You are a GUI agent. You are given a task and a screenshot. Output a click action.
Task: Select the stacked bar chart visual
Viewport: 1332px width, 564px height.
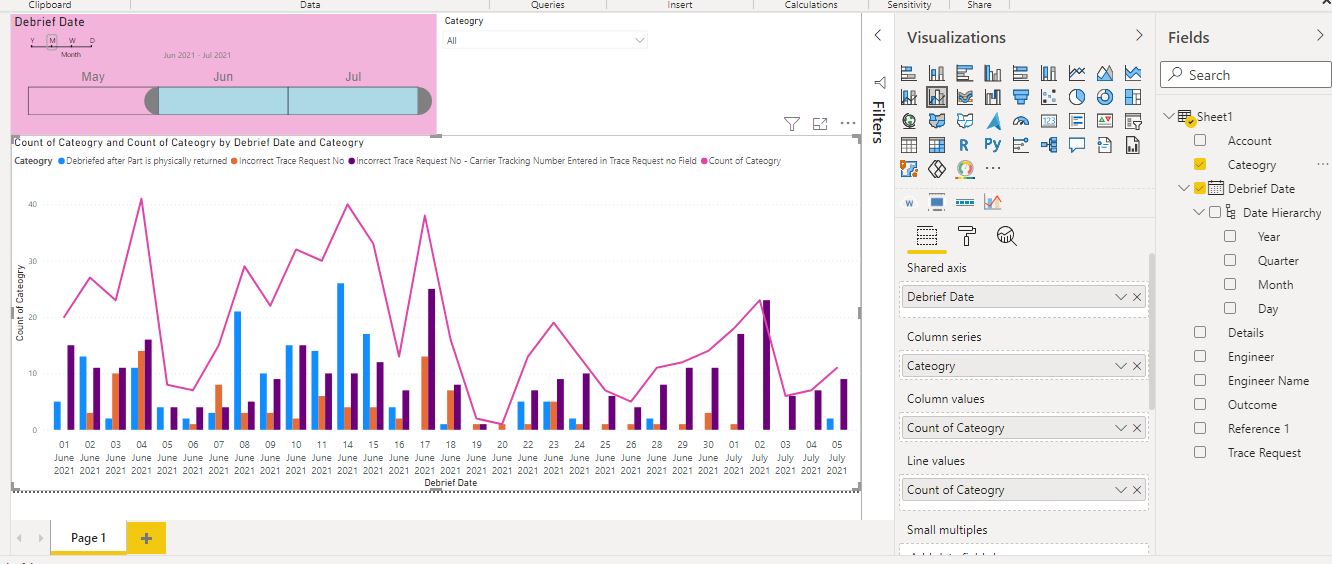(909, 73)
